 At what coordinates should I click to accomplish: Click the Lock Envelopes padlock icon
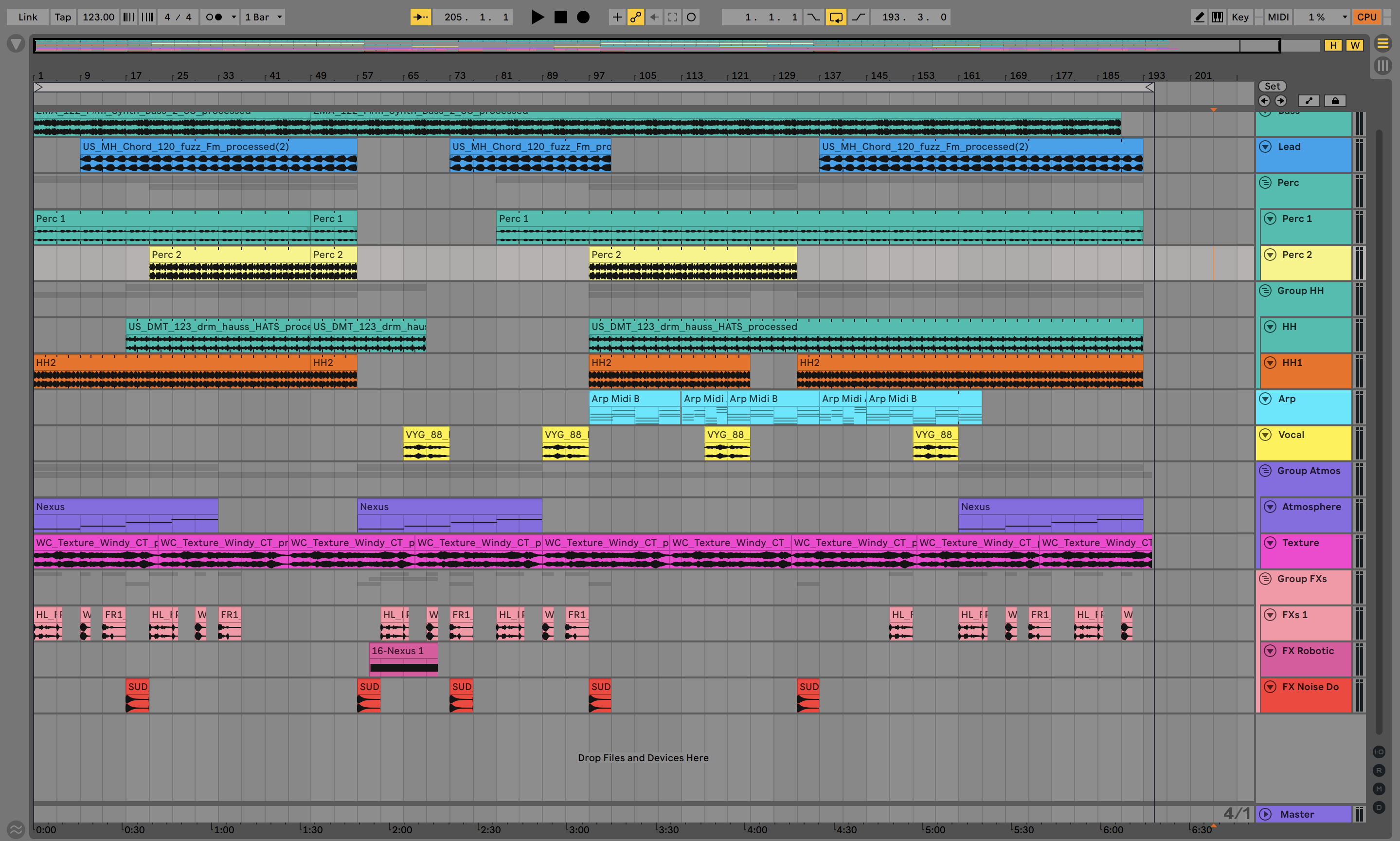point(1335,101)
